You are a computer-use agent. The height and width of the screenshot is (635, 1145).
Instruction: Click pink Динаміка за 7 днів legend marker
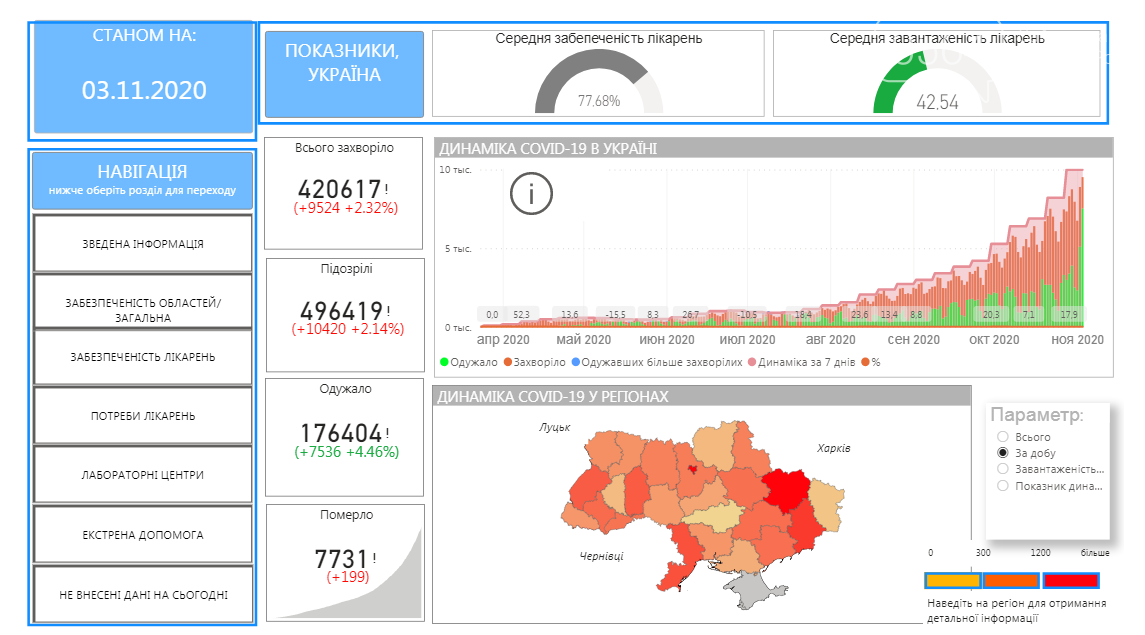[752, 362]
